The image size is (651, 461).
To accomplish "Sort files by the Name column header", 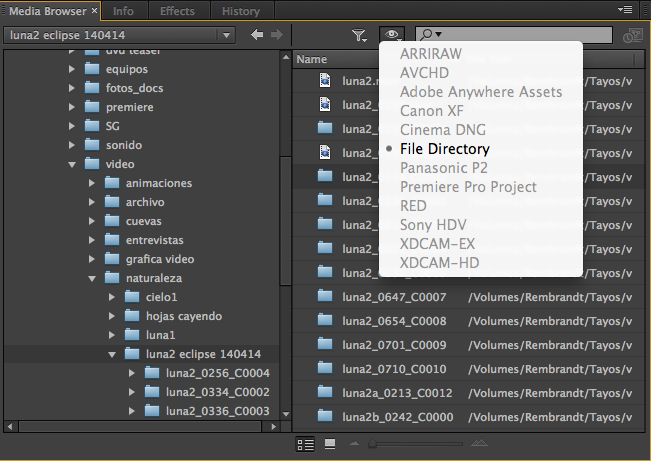I will tap(312, 60).
